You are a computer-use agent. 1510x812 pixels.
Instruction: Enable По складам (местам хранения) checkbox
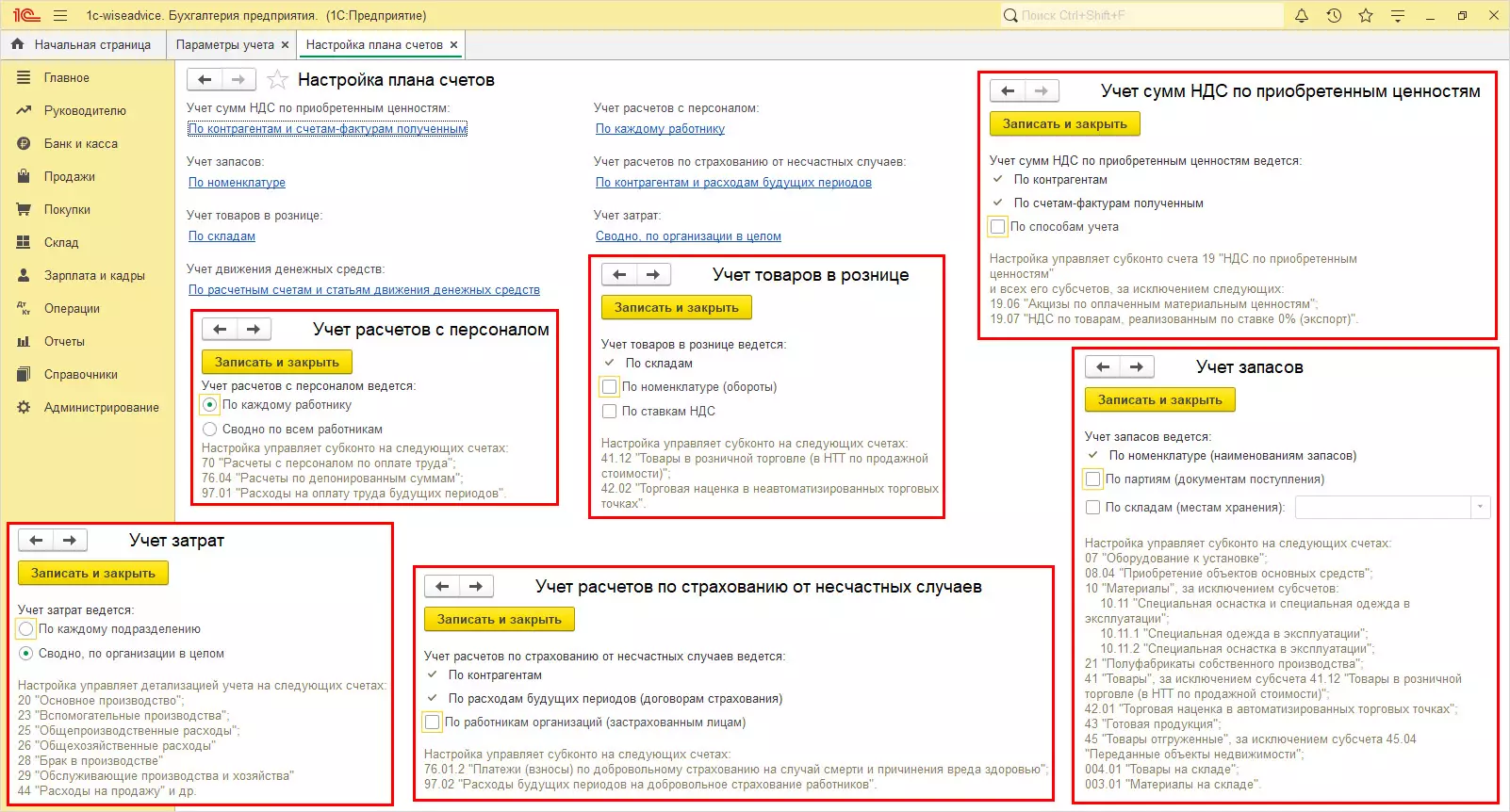click(1092, 507)
